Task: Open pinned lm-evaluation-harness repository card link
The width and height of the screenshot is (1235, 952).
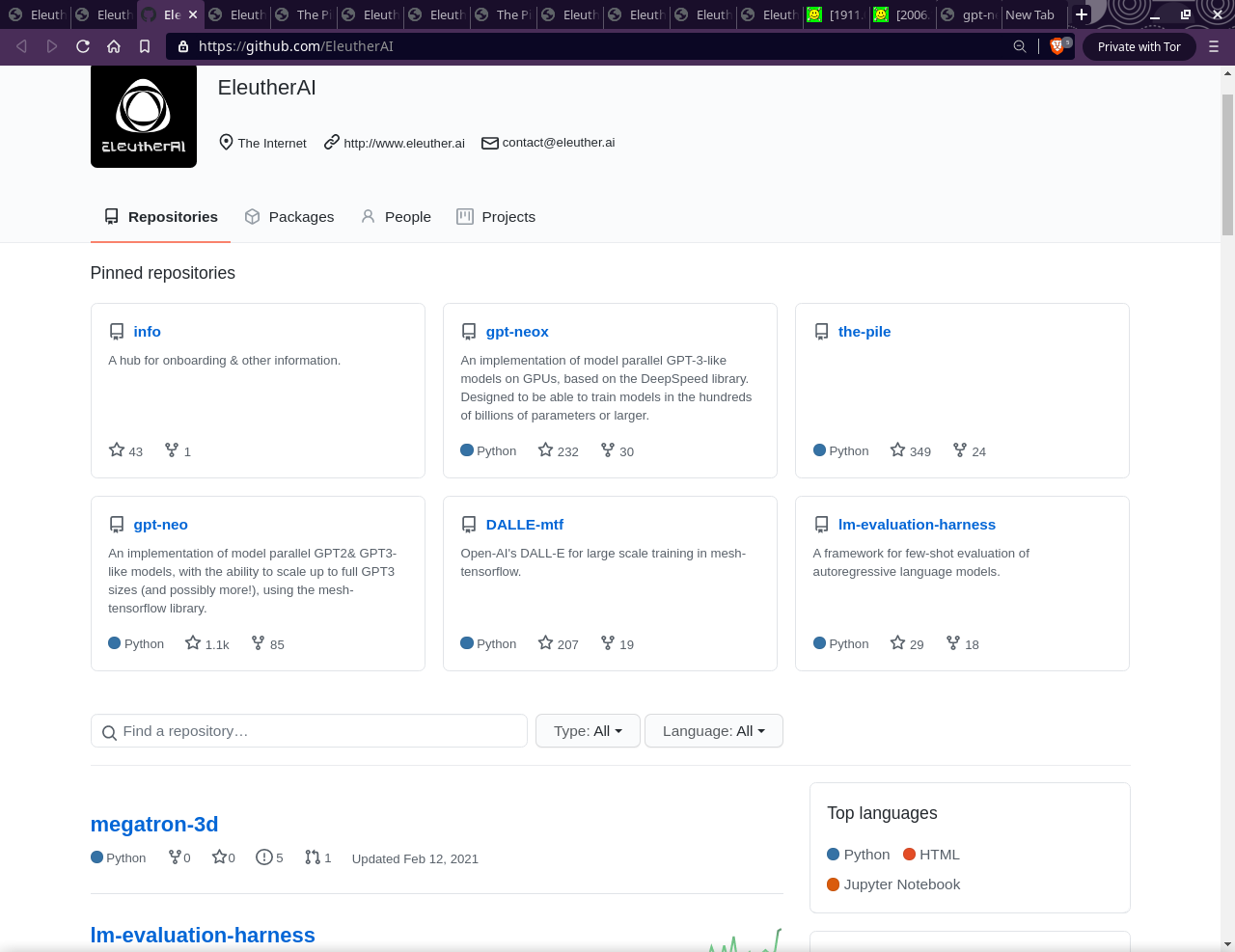Action: click(917, 525)
